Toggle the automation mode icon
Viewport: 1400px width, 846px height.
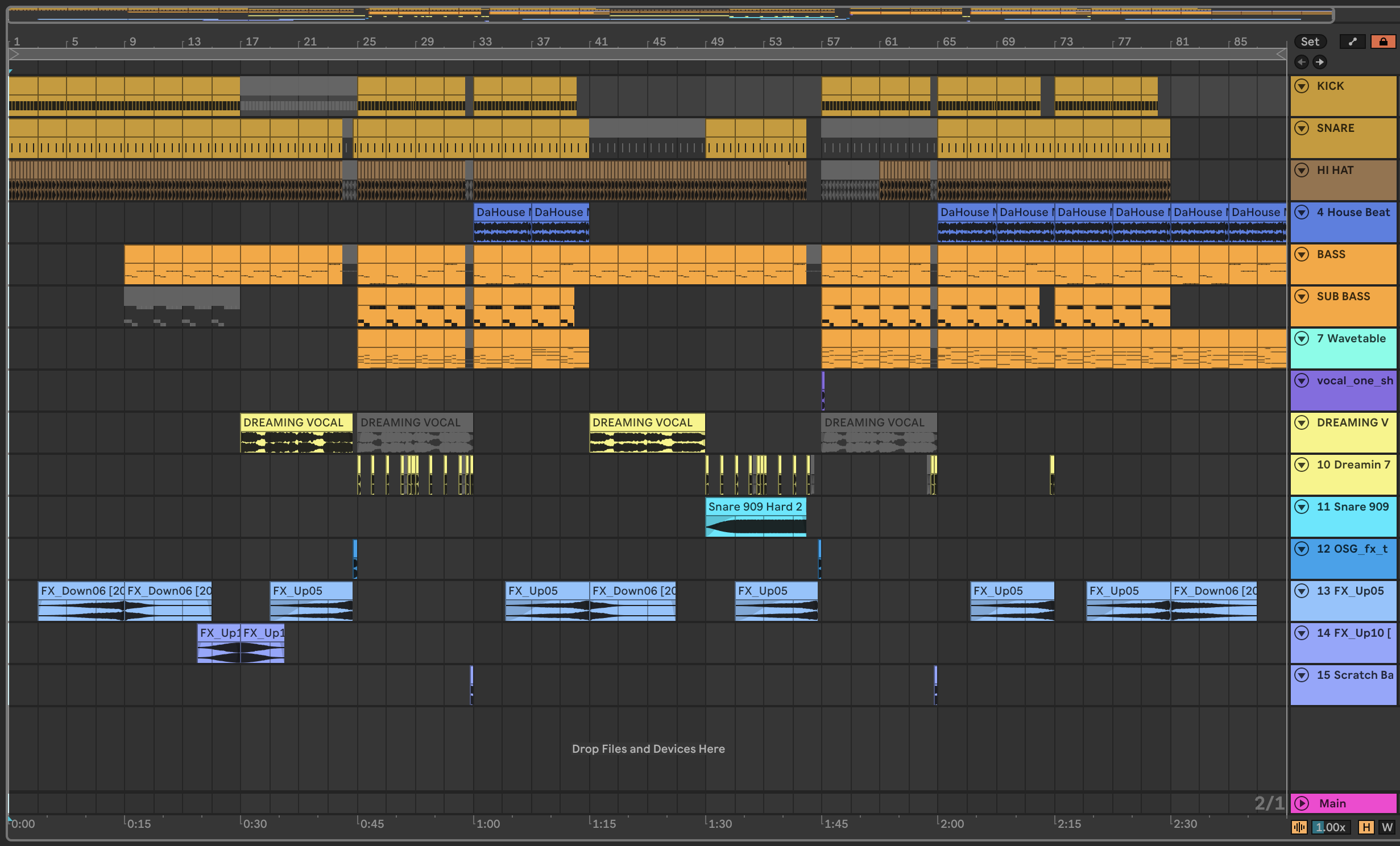[1352, 42]
